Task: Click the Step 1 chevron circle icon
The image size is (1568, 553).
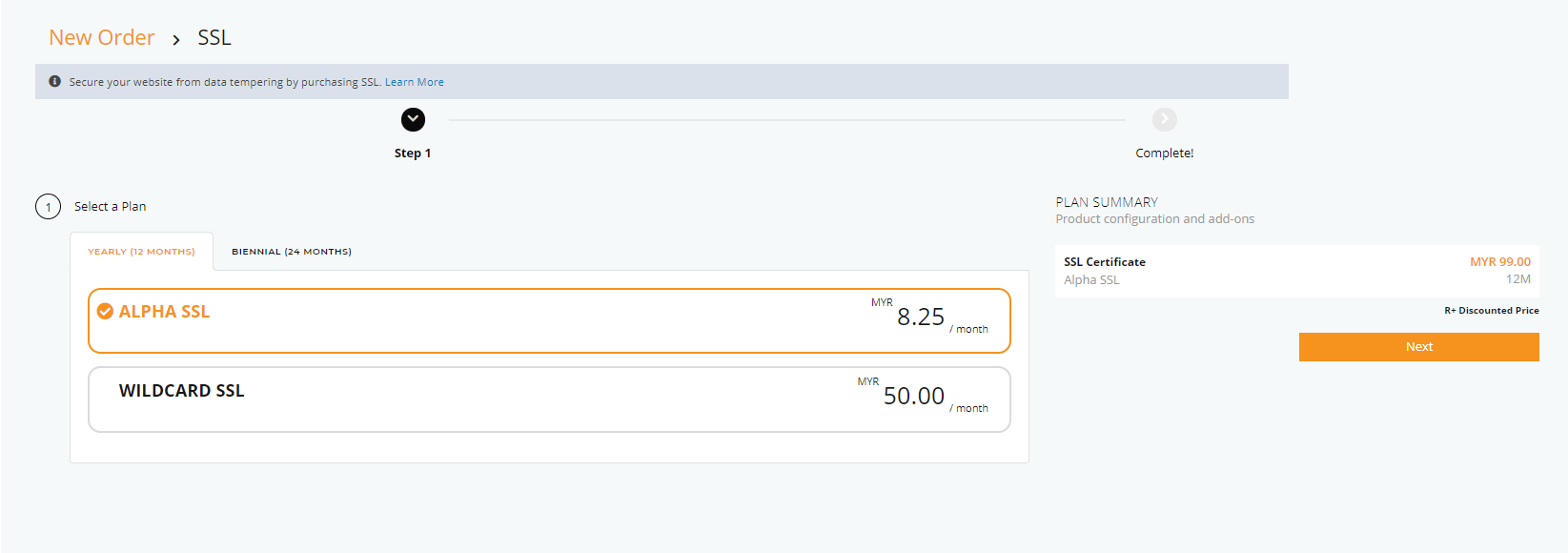Action: pos(413,119)
